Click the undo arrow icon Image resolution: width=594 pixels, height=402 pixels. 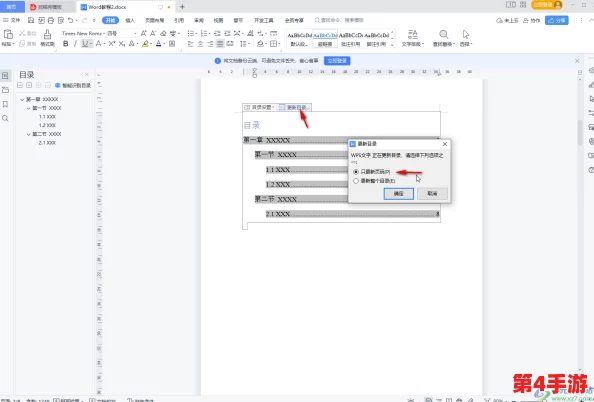pyautogui.click(x=70, y=20)
